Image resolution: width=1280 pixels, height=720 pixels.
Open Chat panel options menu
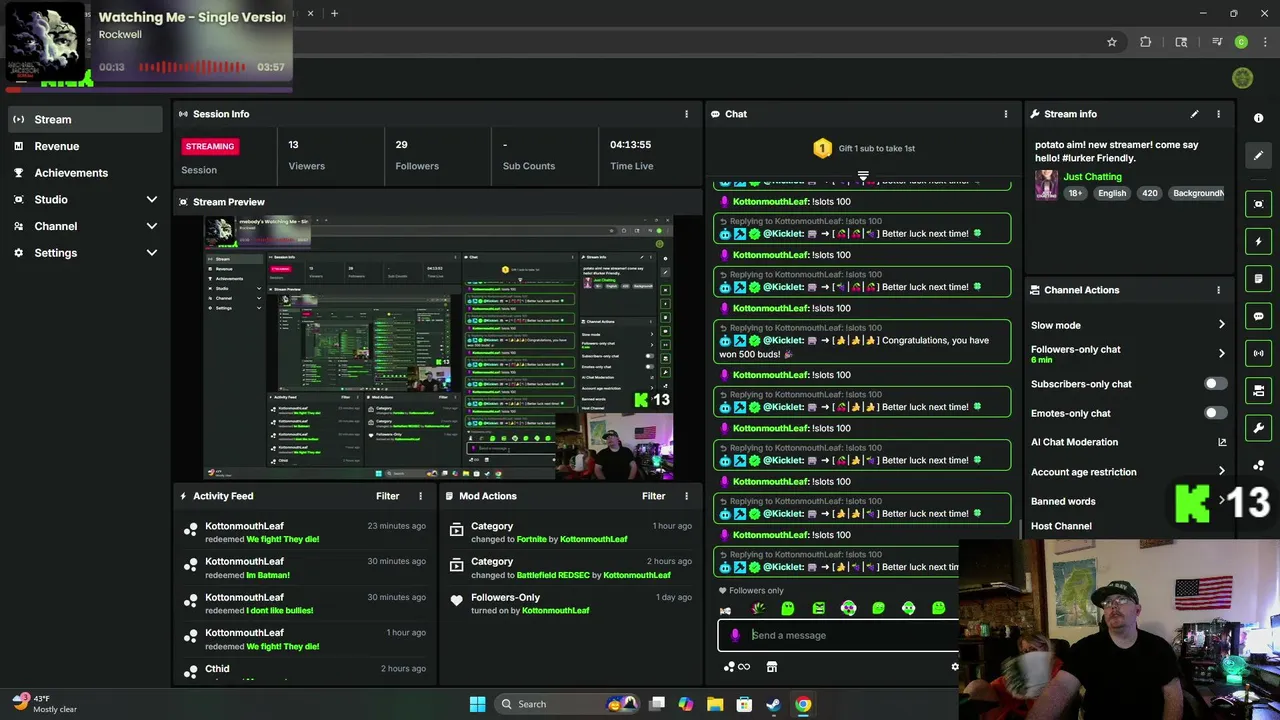pyautogui.click(x=1006, y=114)
